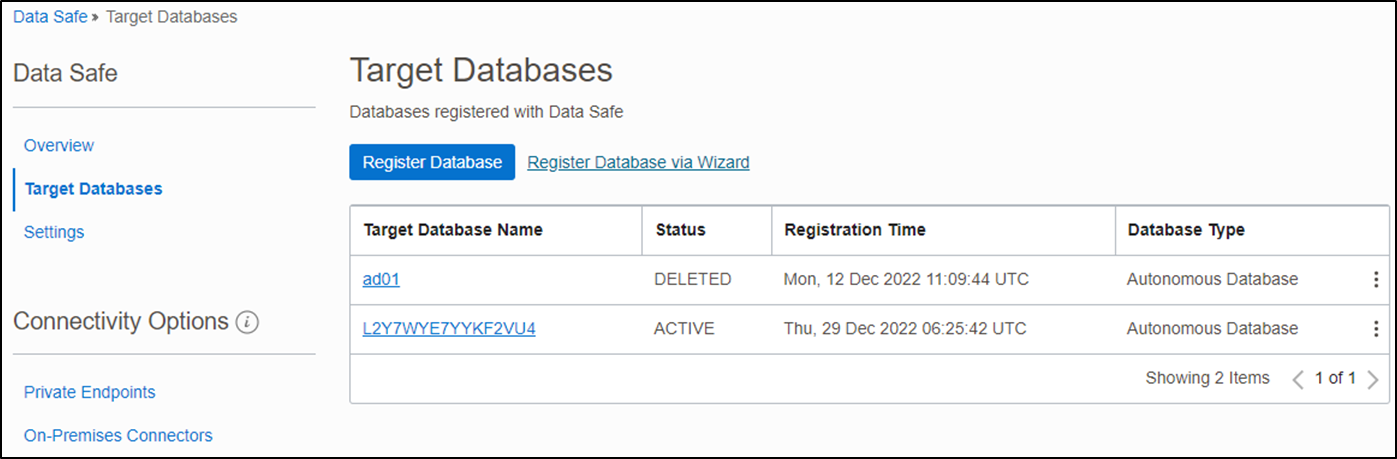Open On-Premises Connectors in sidebar
The width and height of the screenshot is (1397, 459).
[118, 436]
